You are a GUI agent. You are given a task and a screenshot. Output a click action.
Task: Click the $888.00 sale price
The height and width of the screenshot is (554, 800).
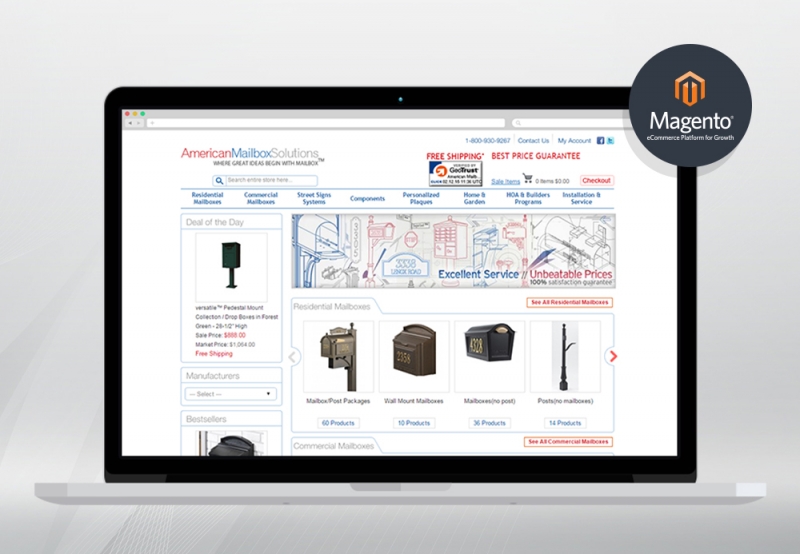tap(235, 335)
